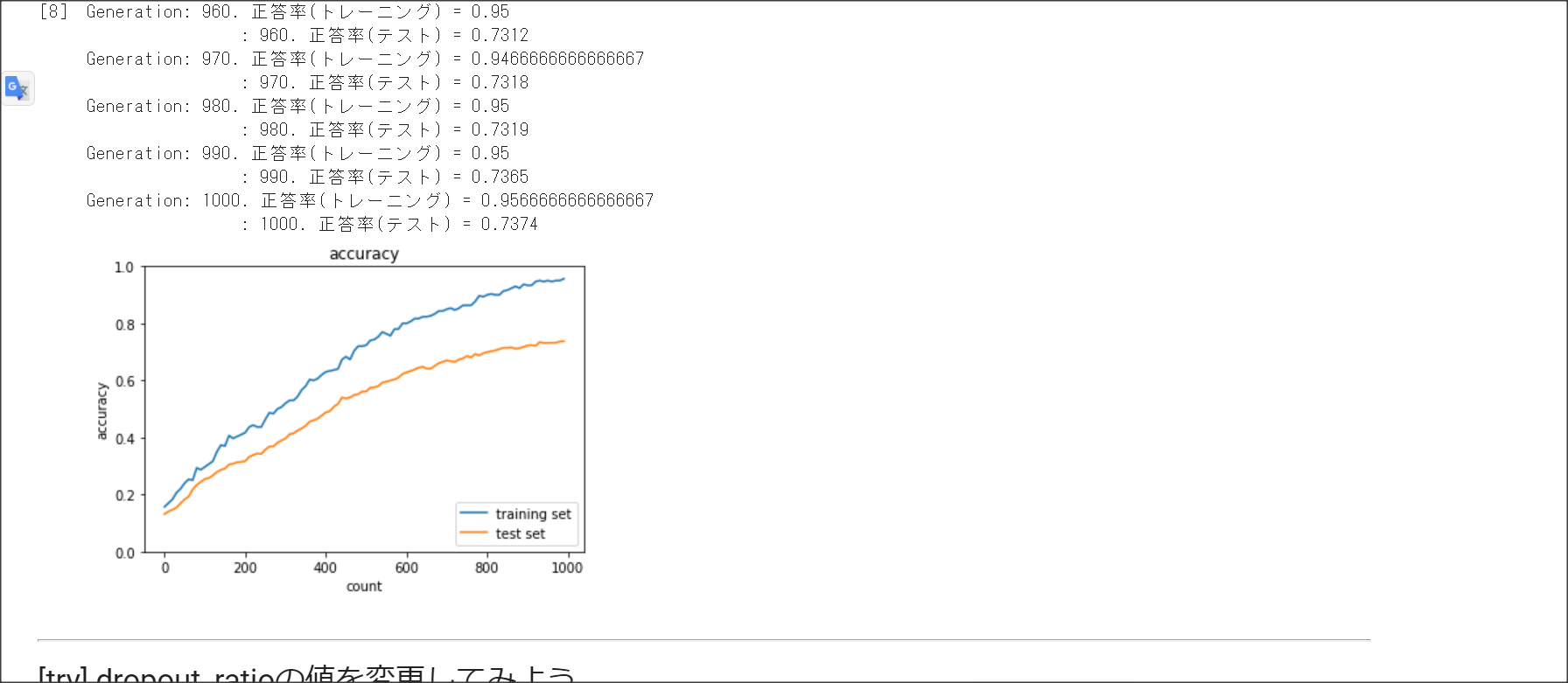1568x683 pixels.
Task: Select the 1000 test accuracy 0.7374 line
Action: (390, 224)
